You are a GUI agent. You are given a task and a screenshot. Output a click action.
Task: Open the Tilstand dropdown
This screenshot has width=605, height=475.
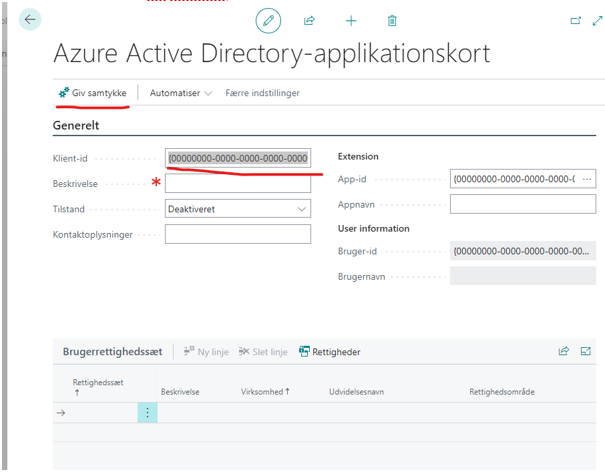click(238, 209)
